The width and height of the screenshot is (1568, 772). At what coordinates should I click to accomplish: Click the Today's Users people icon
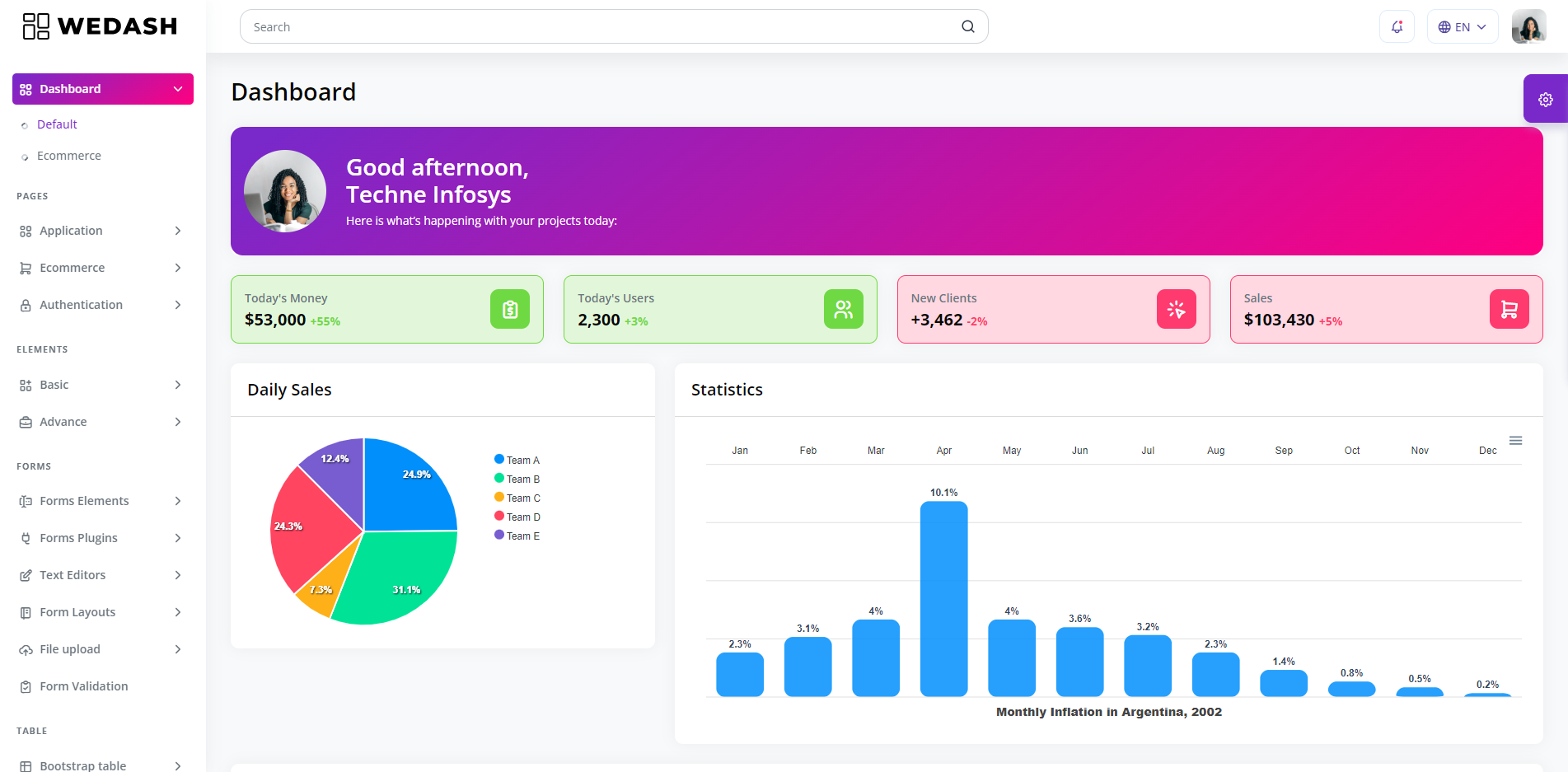pyautogui.click(x=843, y=310)
